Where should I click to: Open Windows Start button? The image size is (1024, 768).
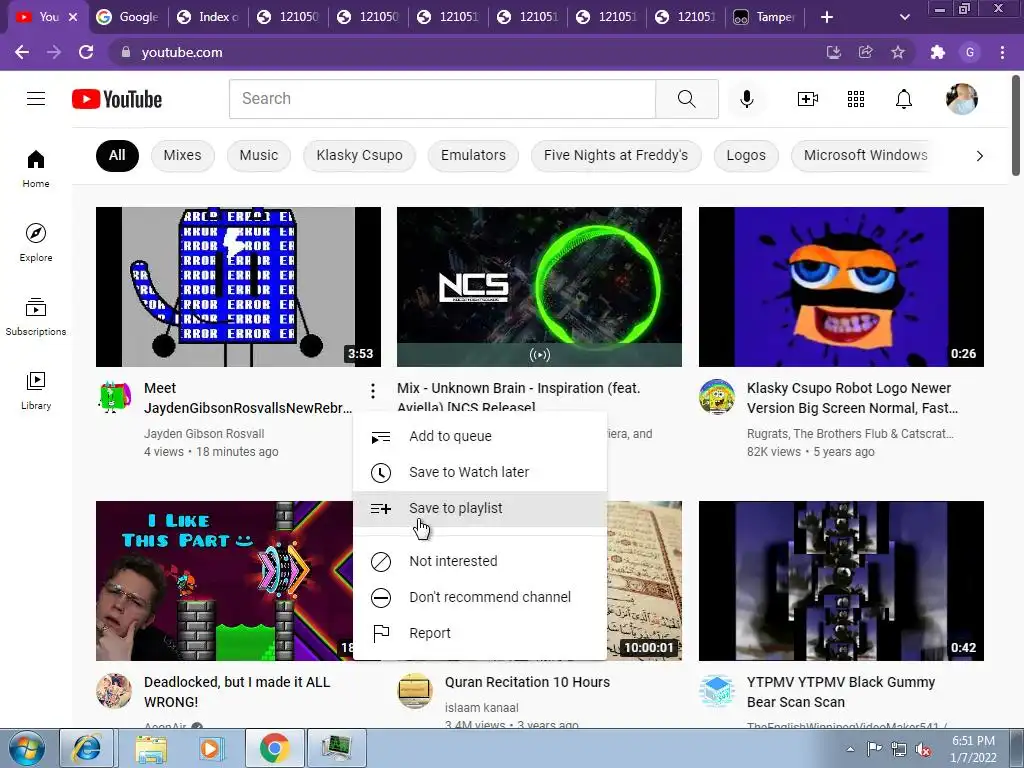tap(27, 748)
